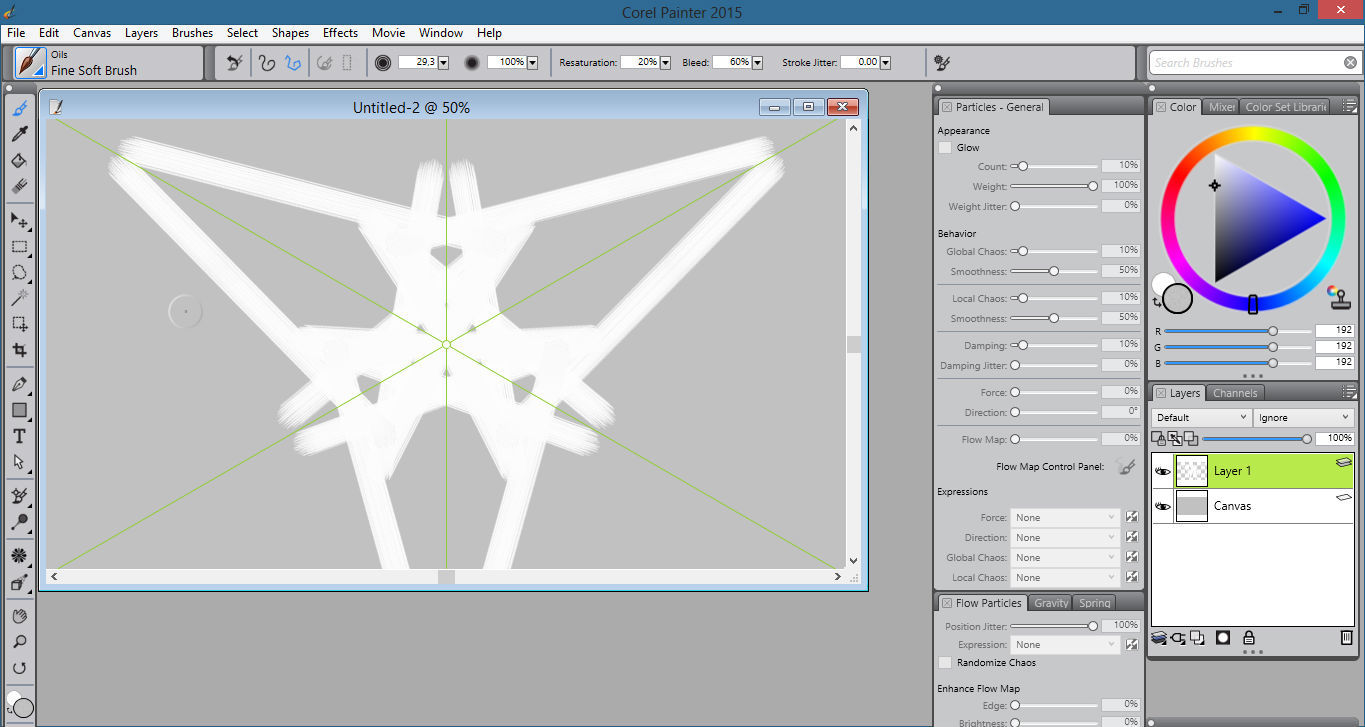This screenshot has width=1365, height=727.
Task: Click the Spring tab
Action: [x=1094, y=603]
